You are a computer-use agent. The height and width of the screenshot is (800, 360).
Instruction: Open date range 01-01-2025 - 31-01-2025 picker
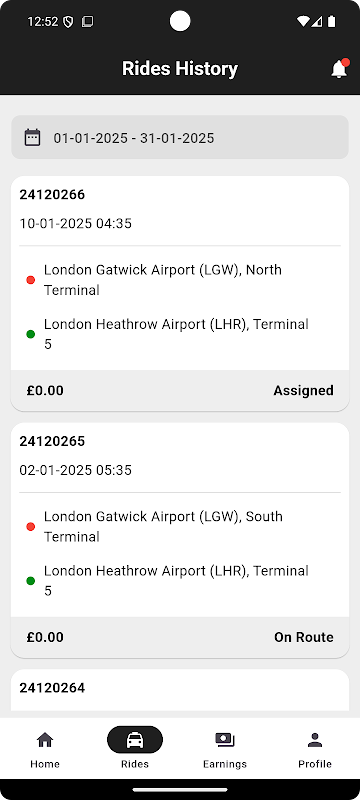click(x=180, y=138)
